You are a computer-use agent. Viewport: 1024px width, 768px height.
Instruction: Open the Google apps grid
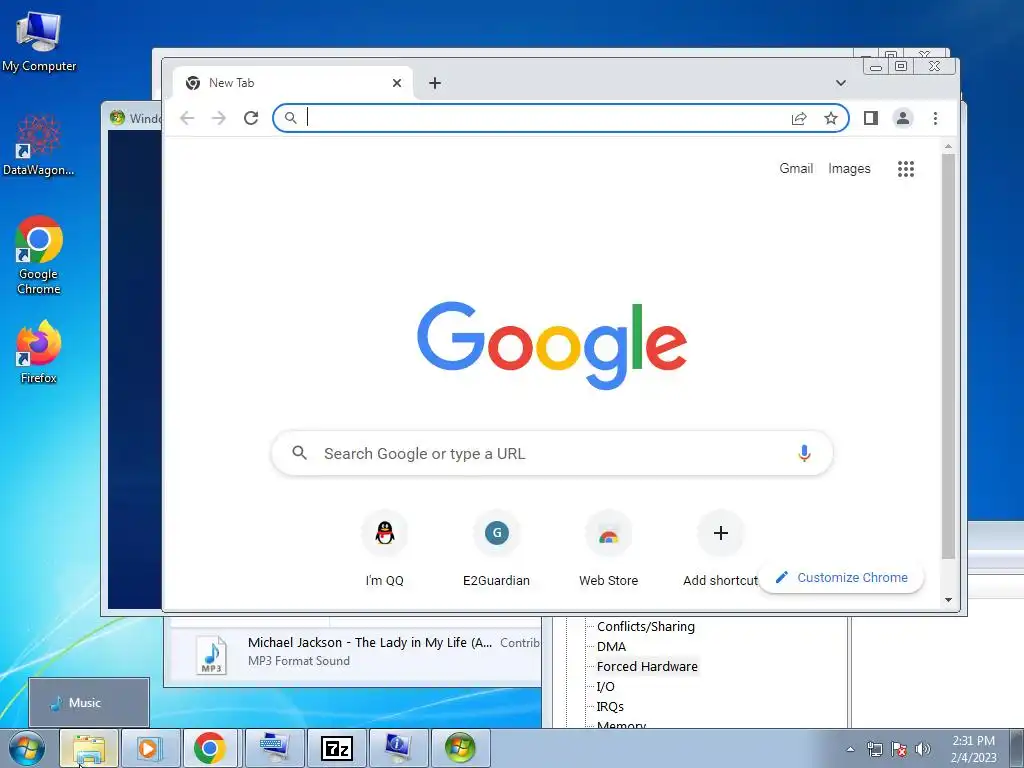pos(906,169)
